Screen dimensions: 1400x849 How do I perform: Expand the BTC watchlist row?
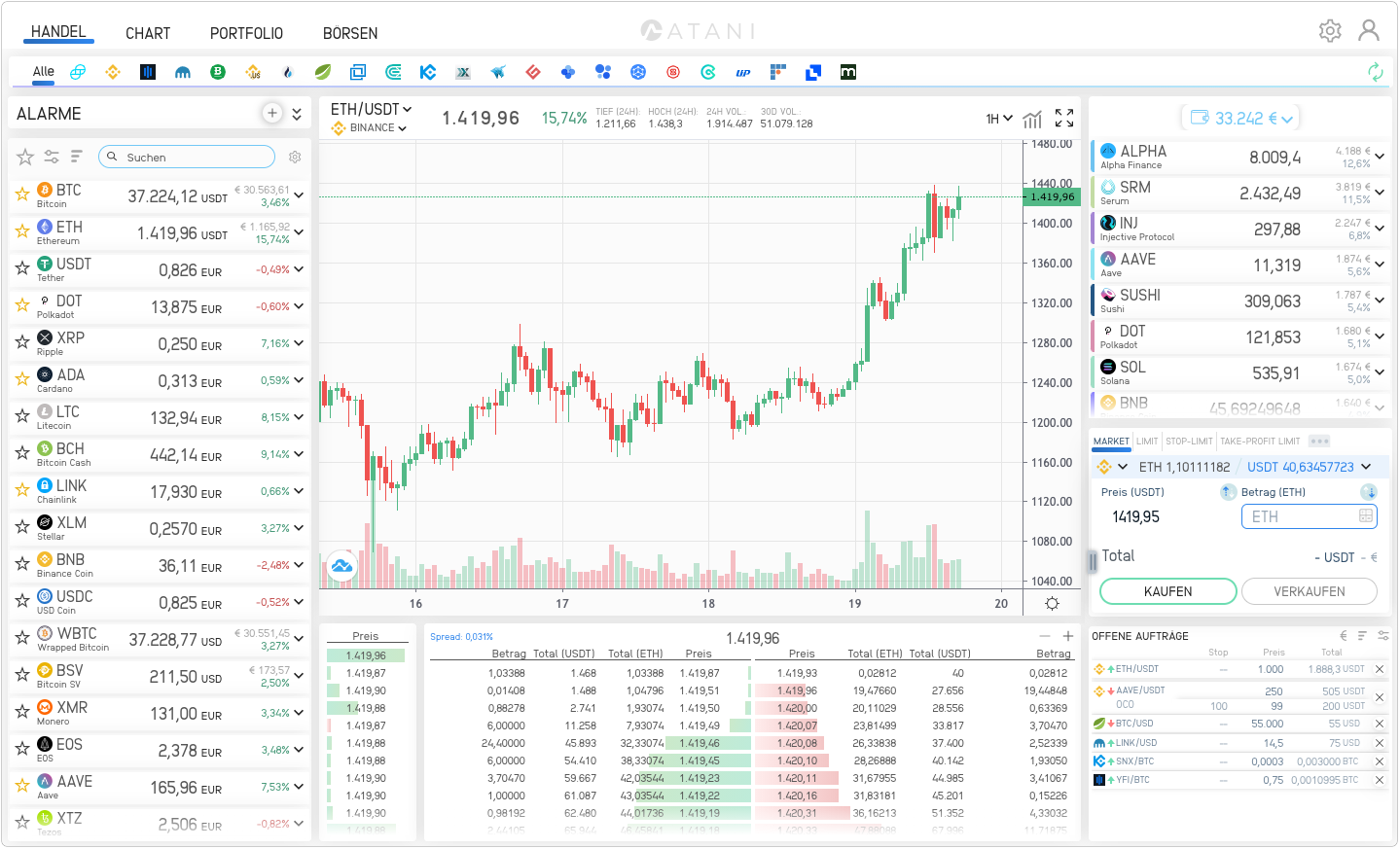[x=299, y=195]
